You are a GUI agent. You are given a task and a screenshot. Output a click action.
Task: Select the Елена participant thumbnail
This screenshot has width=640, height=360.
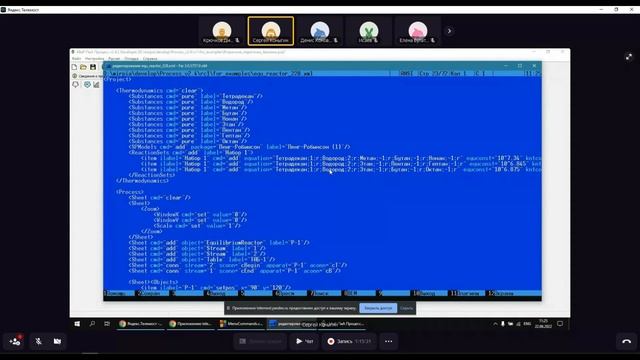pyautogui.click(x=418, y=31)
